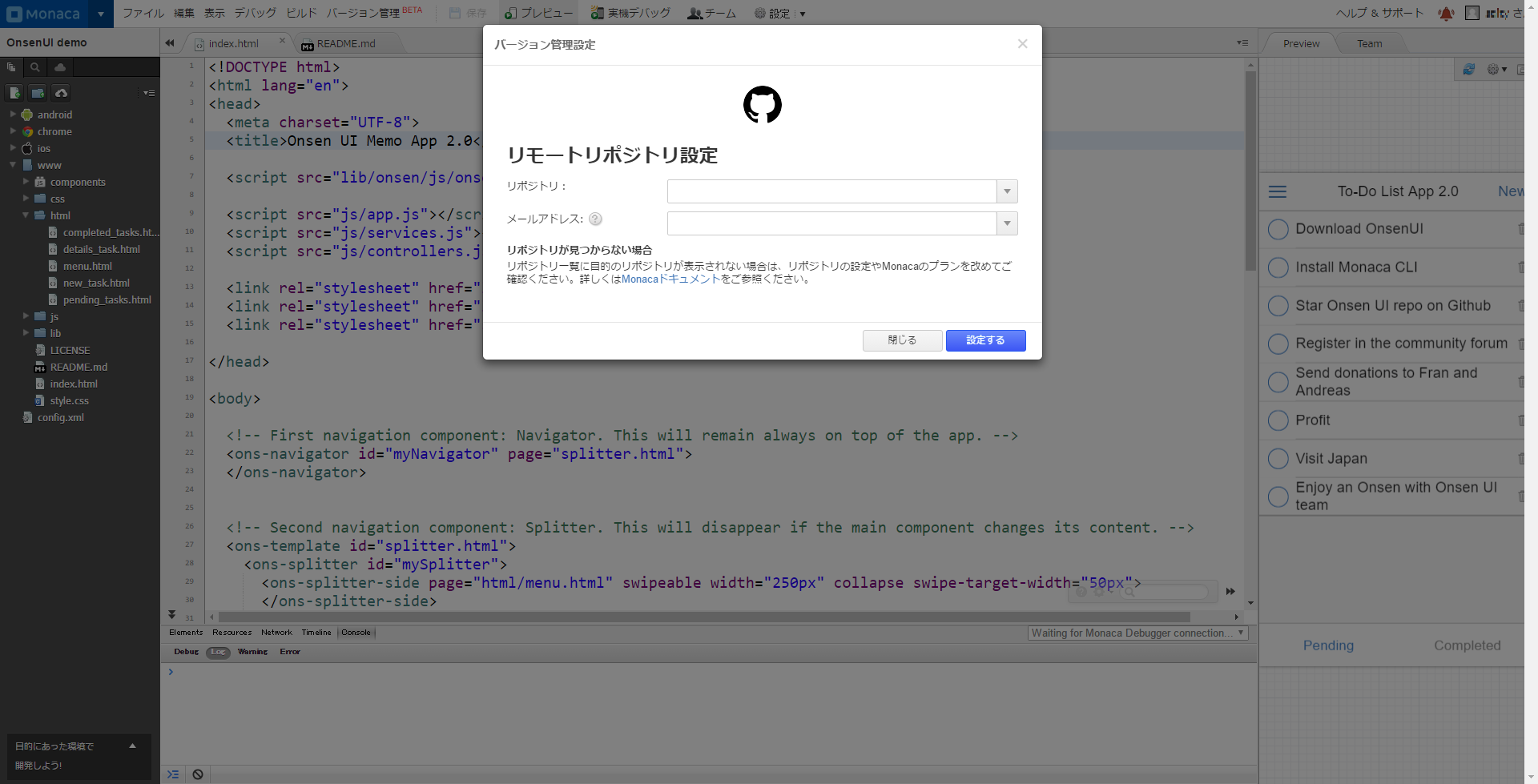Click the プレビュー toolbar button
Viewport: 1538px width, 784px height.
click(538, 14)
